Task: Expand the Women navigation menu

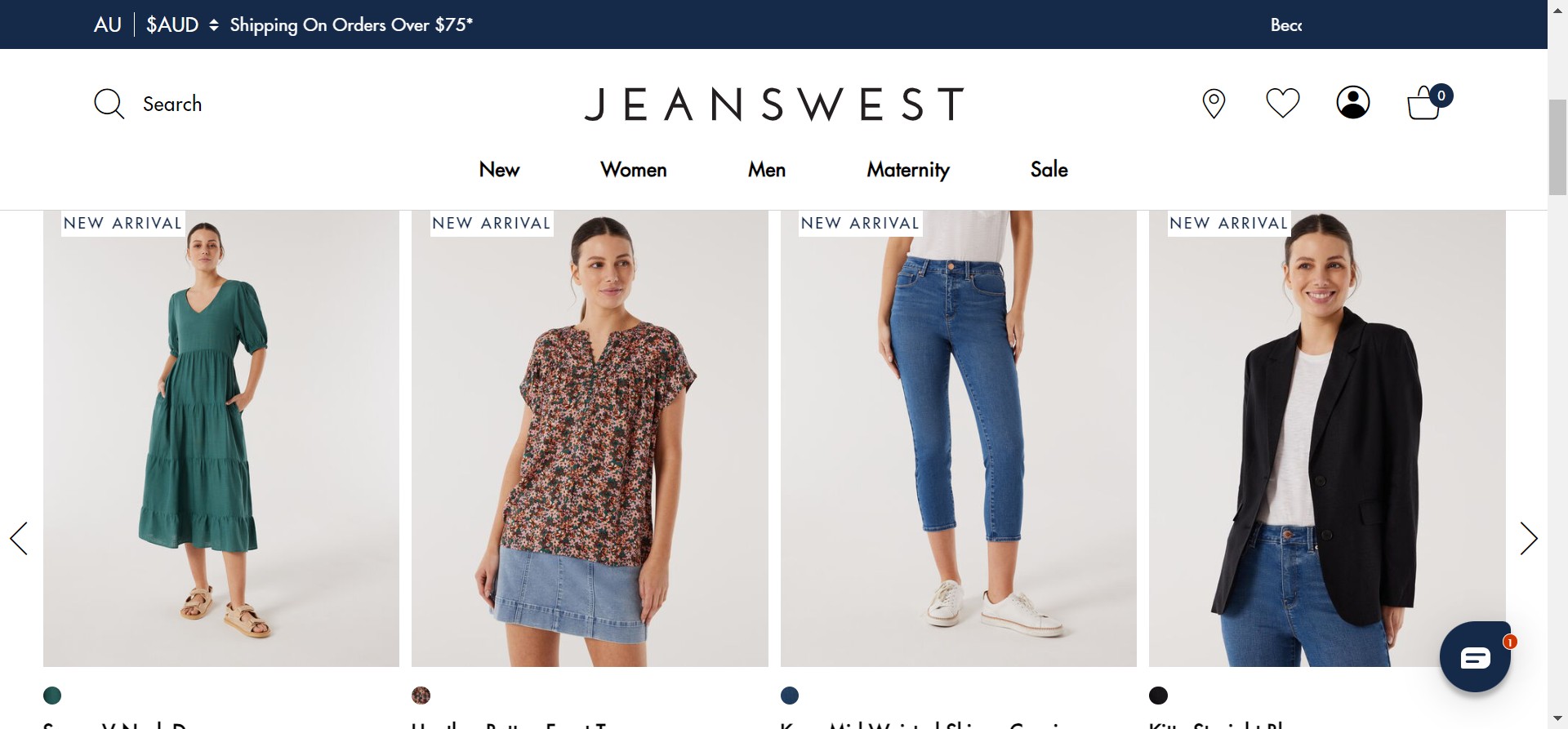Action: (x=633, y=170)
